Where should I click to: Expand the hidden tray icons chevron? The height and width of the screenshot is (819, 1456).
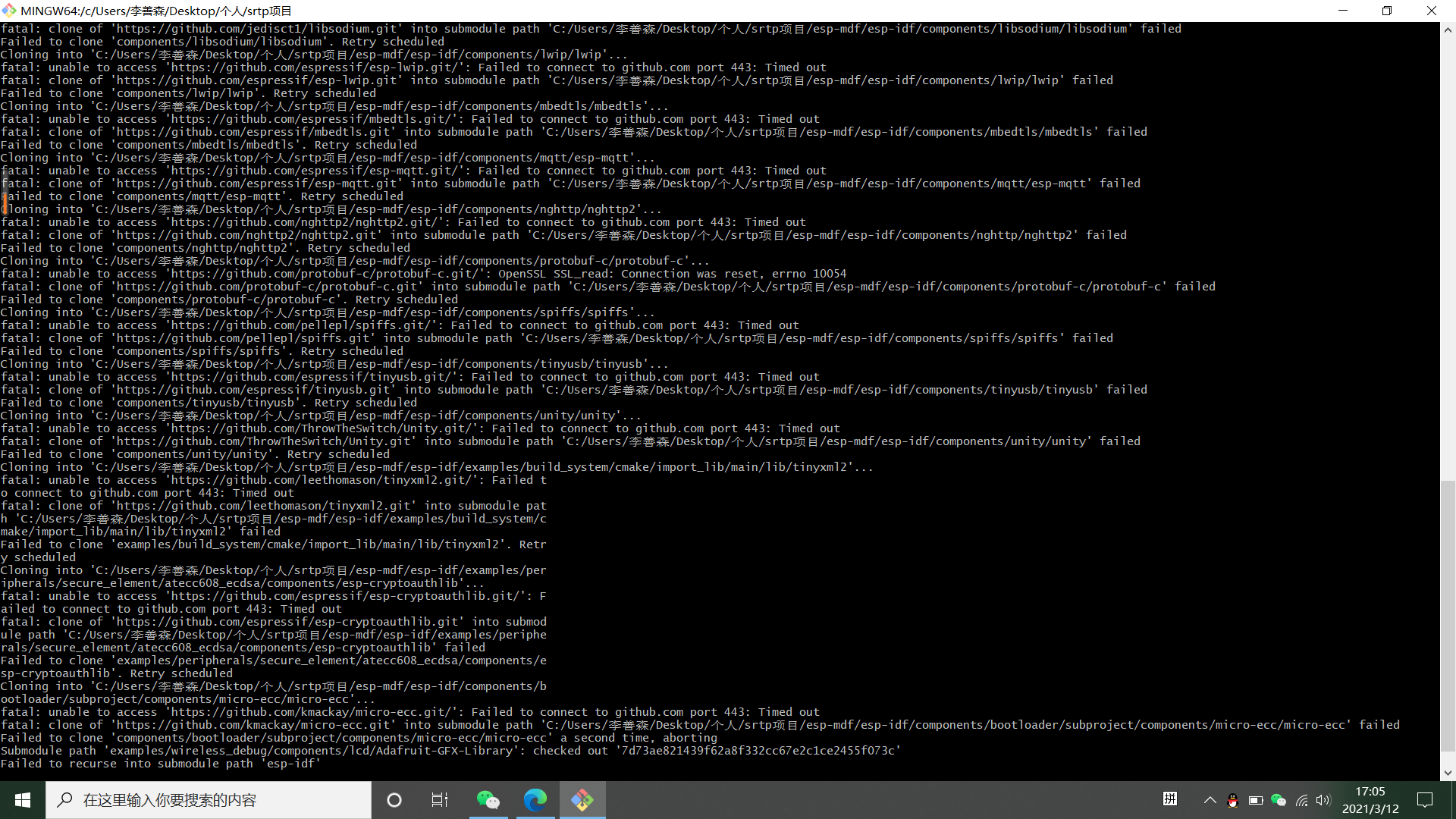[x=1210, y=800]
